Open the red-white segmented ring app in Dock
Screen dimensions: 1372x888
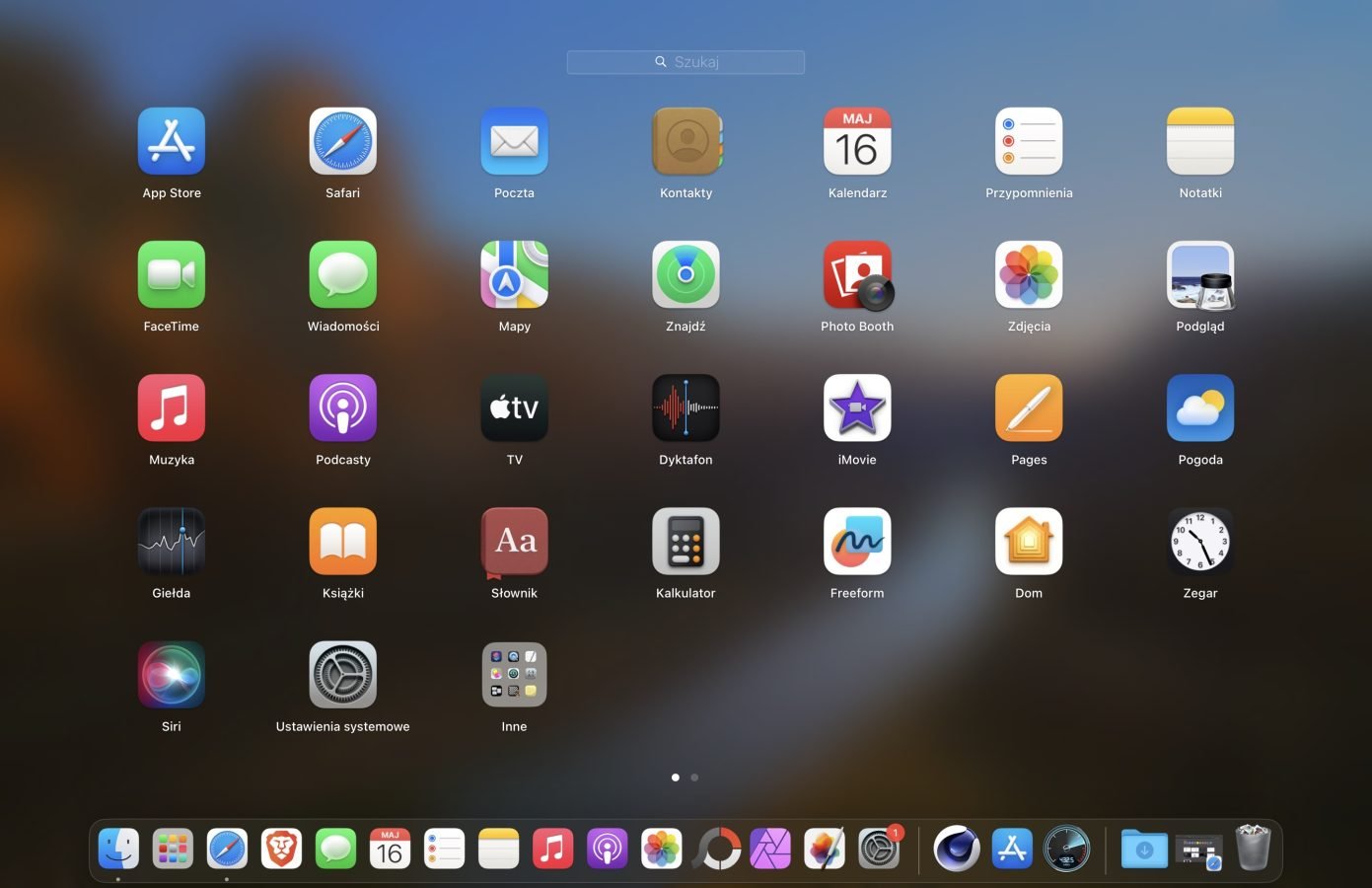click(x=716, y=849)
